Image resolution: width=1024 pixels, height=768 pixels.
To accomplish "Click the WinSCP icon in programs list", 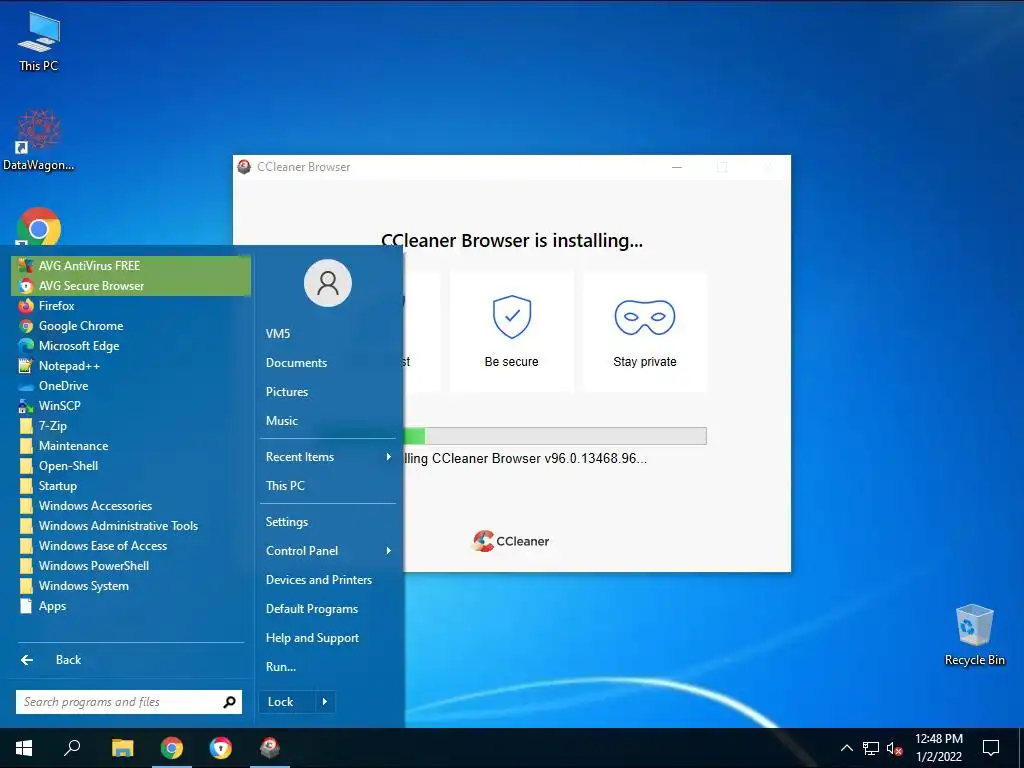I will (x=26, y=406).
